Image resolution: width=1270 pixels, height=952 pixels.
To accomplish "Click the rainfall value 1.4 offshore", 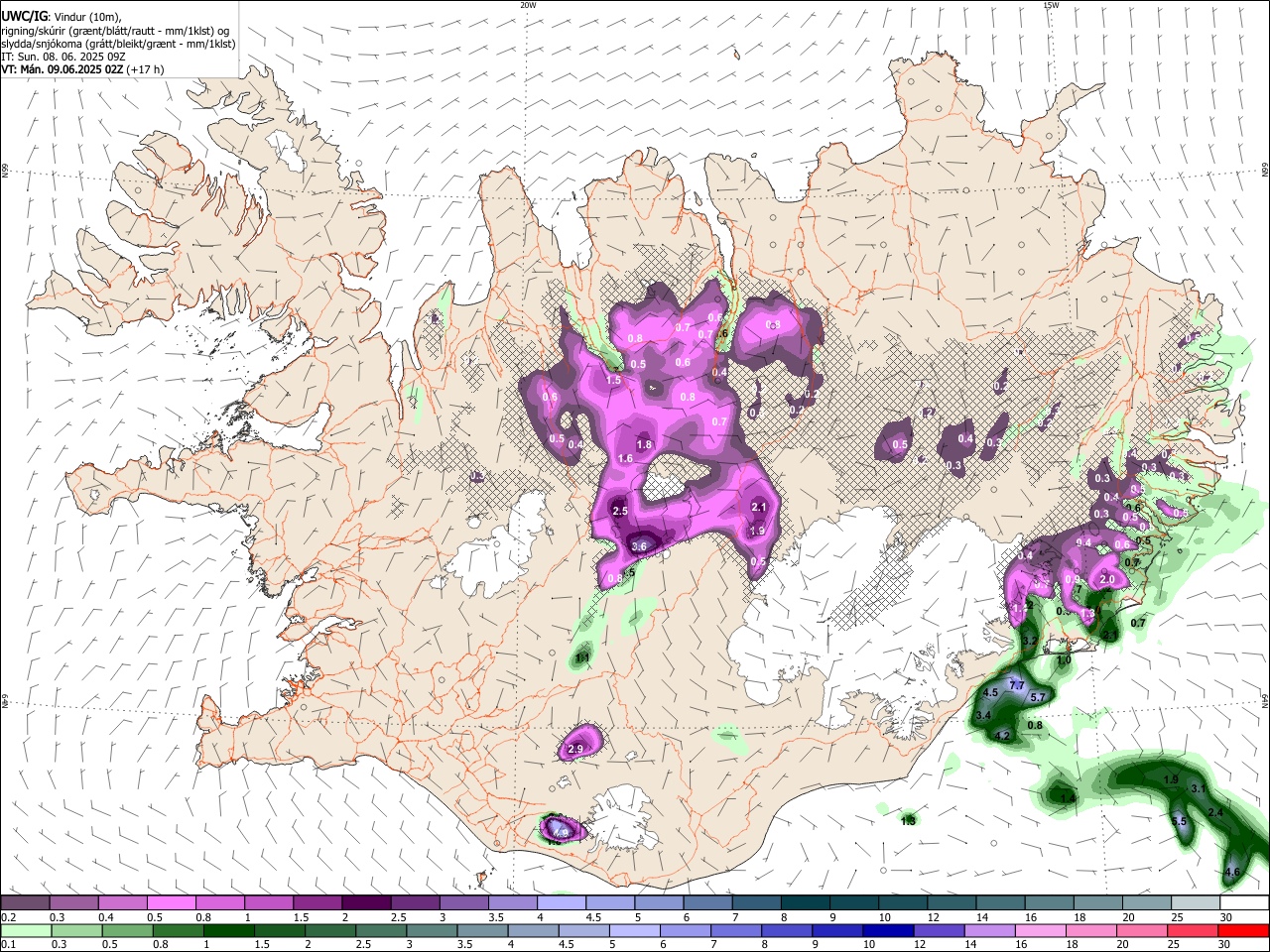I will coord(1068,798).
